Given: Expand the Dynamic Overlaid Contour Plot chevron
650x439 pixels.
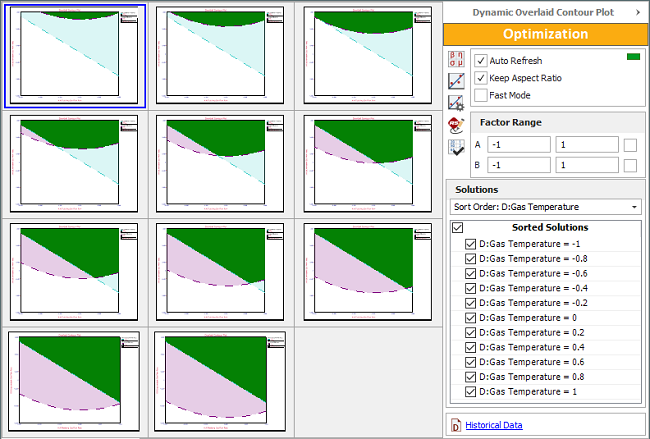Looking at the screenshot, I should tap(638, 11).
